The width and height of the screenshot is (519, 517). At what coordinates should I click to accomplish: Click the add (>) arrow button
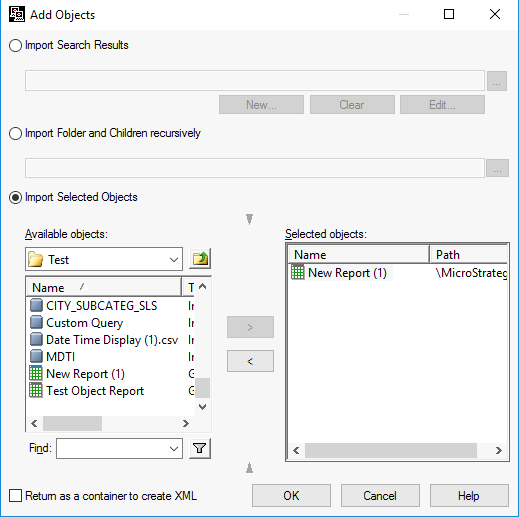[250, 327]
